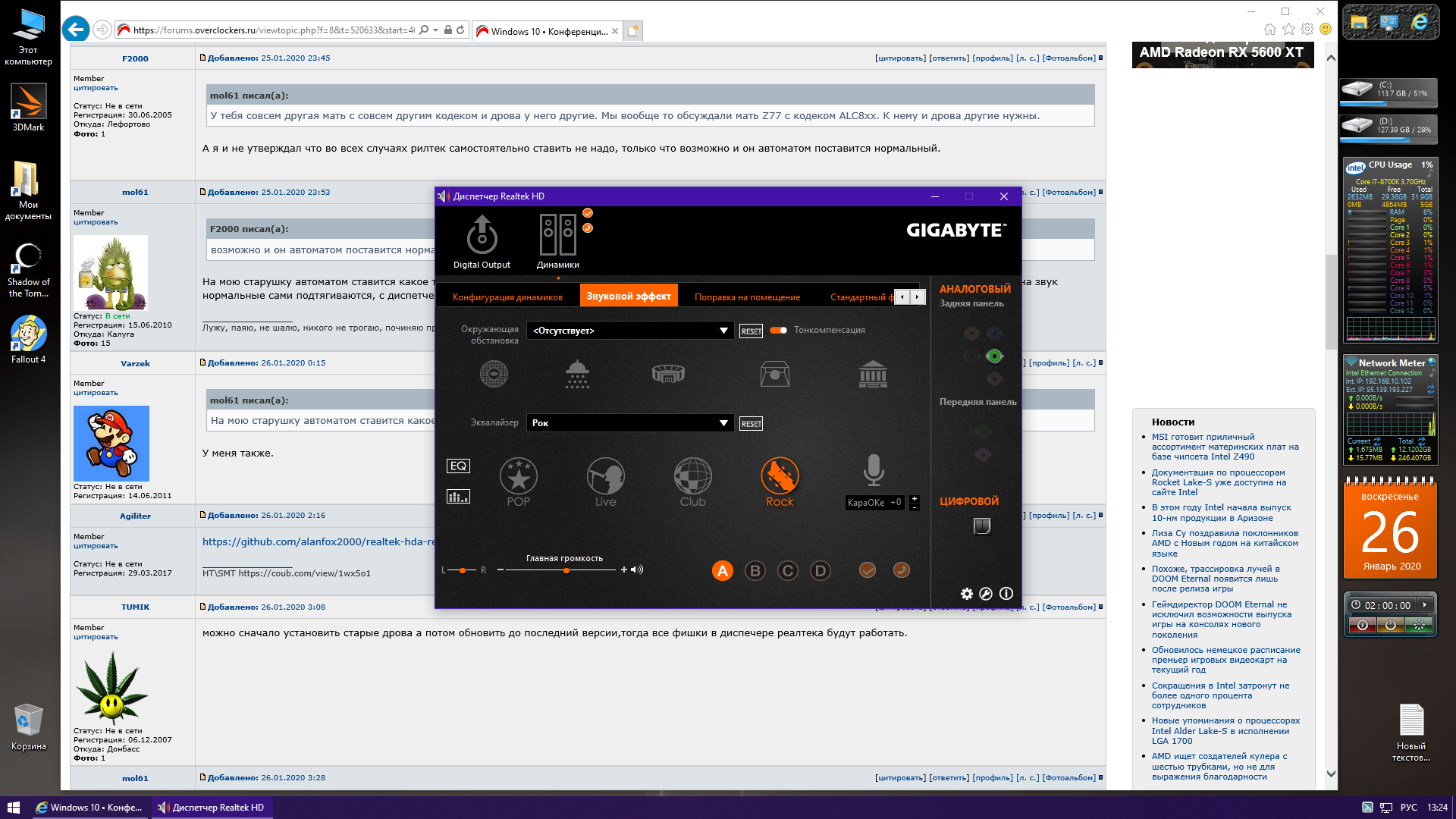This screenshot has width=1456, height=819.
Task: Select the POP equalizer preset icon
Action: click(x=518, y=476)
